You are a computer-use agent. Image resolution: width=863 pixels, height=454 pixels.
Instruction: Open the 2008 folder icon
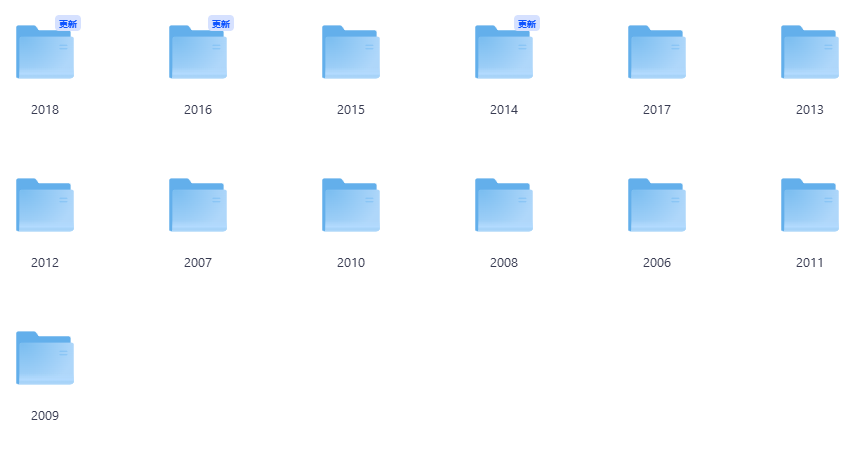(504, 205)
